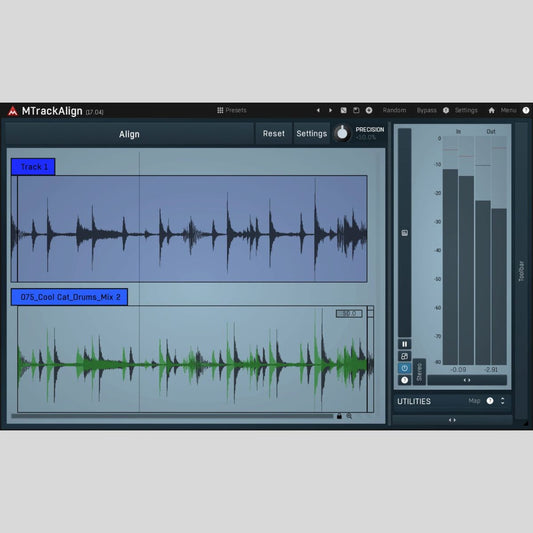
Task: Open the Settings button beside Reset
Action: point(312,134)
